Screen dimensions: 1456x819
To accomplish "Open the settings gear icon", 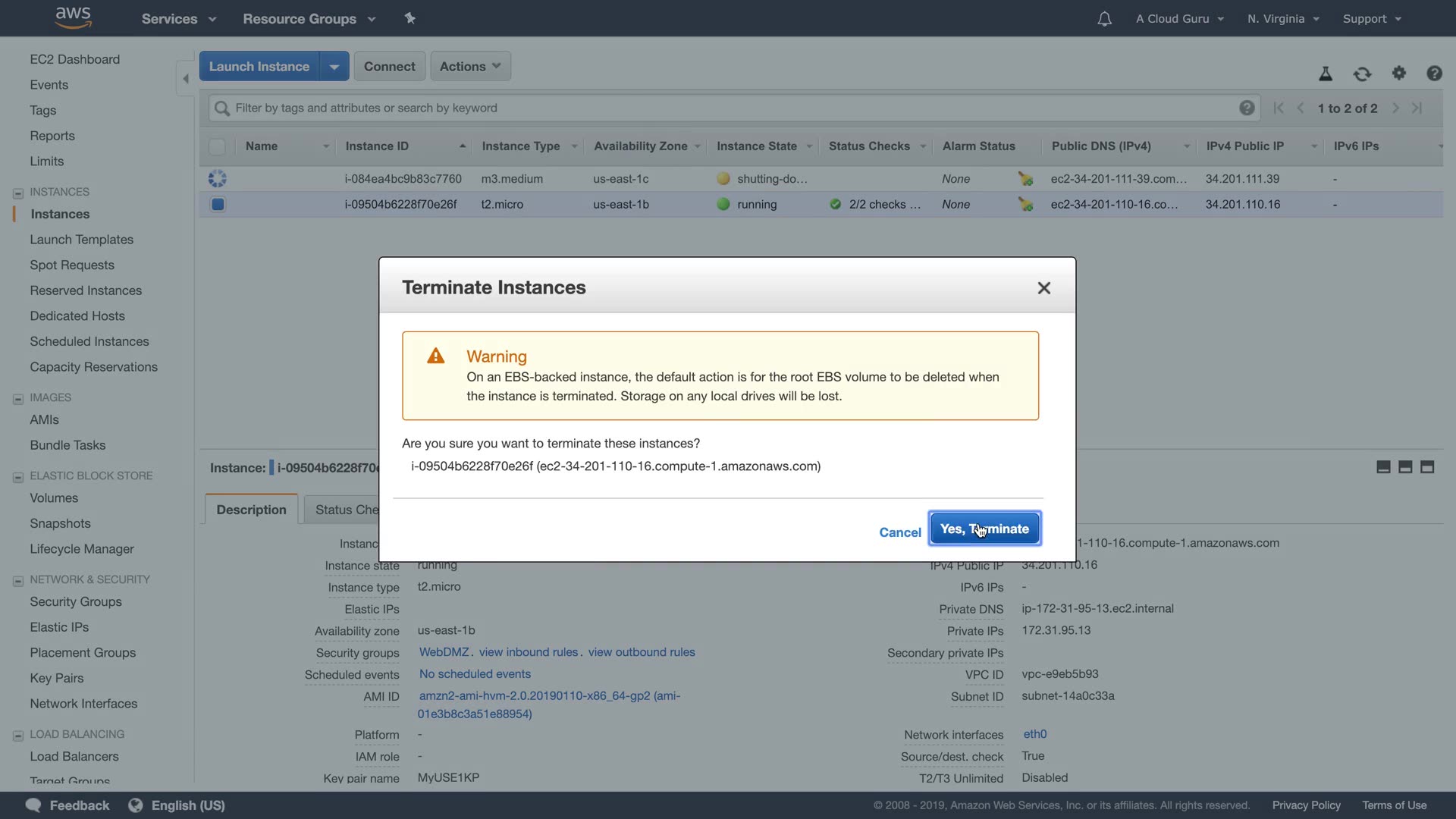I will [1399, 73].
